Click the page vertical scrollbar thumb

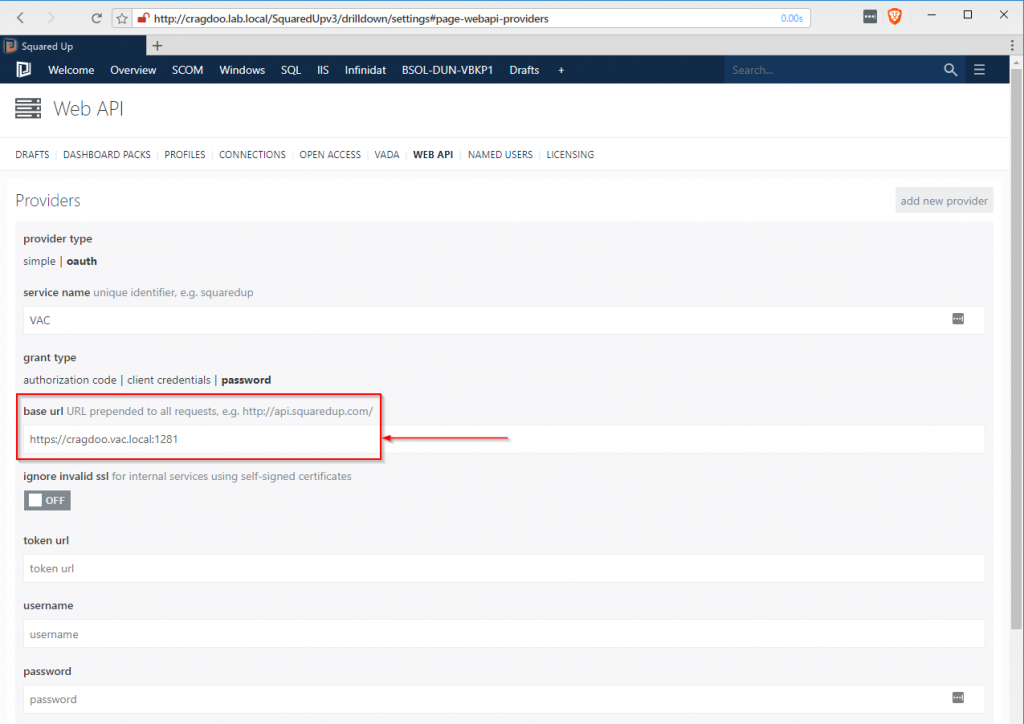point(1016,349)
